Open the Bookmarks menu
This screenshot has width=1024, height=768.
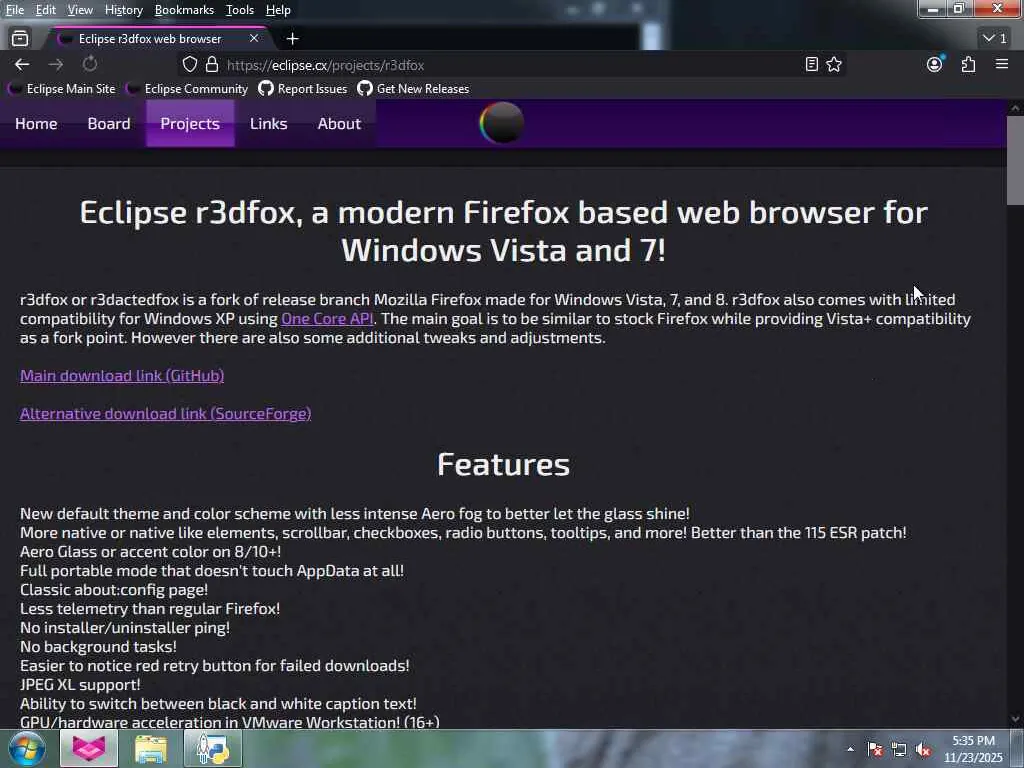click(x=184, y=10)
